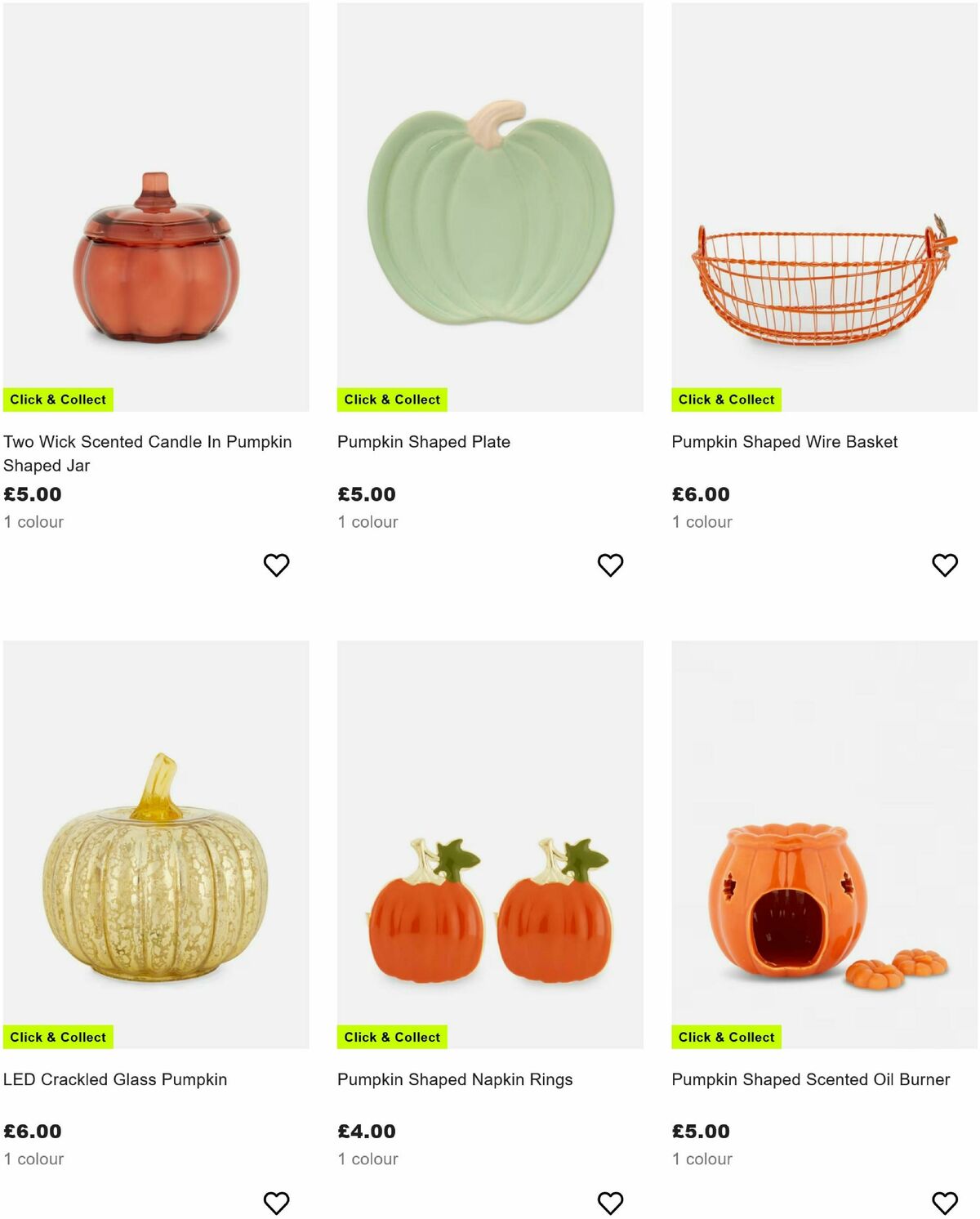Click the Click & Collect badge on the candle jar

click(59, 400)
